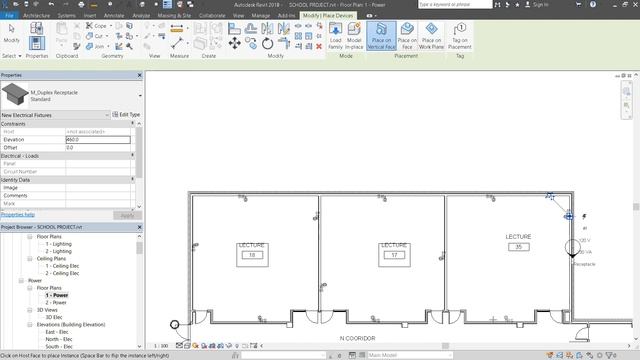Select the Align tool
The height and width of the screenshot is (360, 640).
234,29
